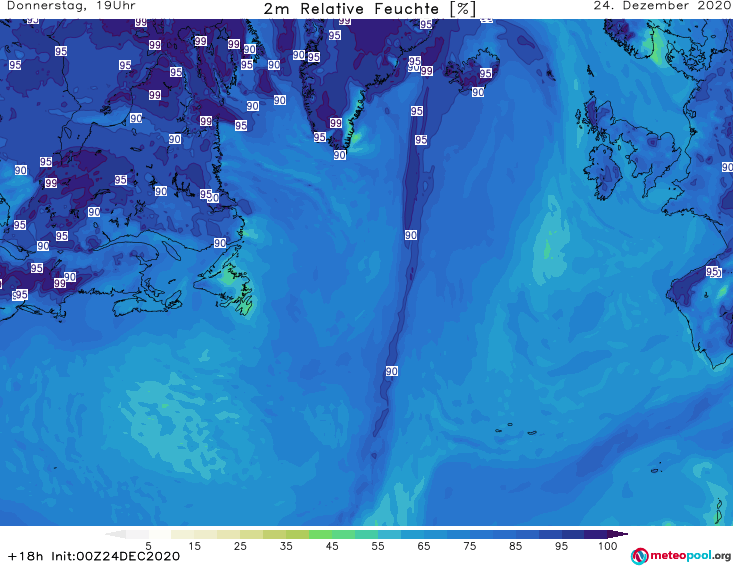
Task: Click the '65' tick on the color scale
Action: pos(424,546)
